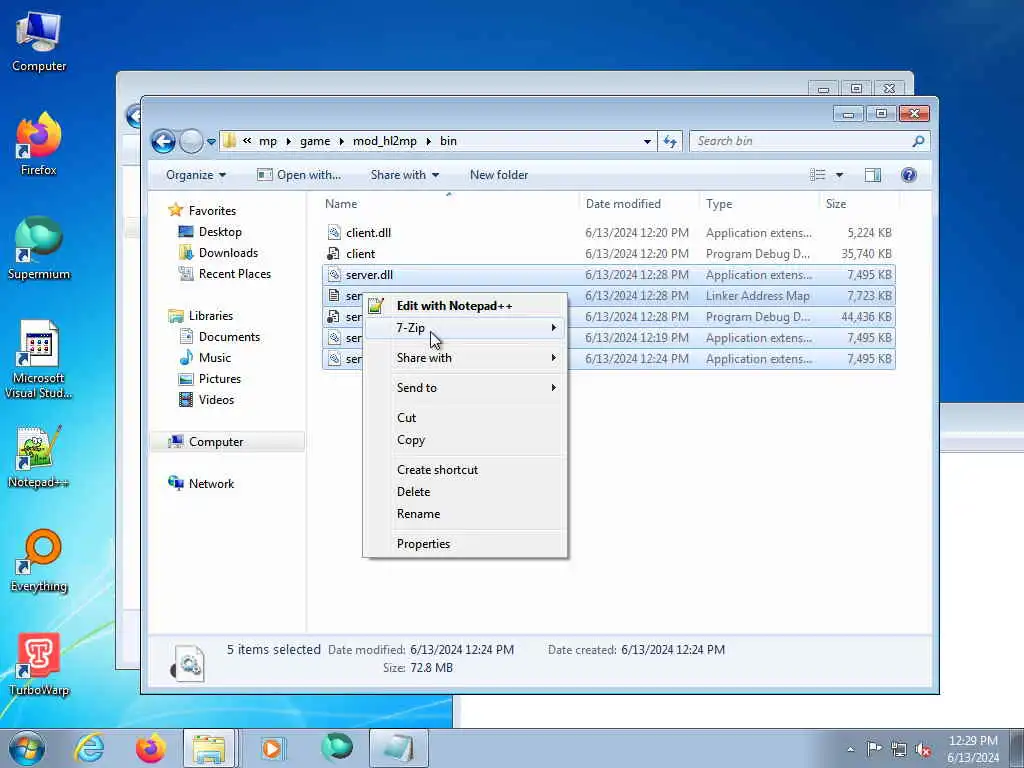Open Explorer help question mark icon
Image resolution: width=1024 pixels, height=768 pixels.
pyautogui.click(x=908, y=175)
